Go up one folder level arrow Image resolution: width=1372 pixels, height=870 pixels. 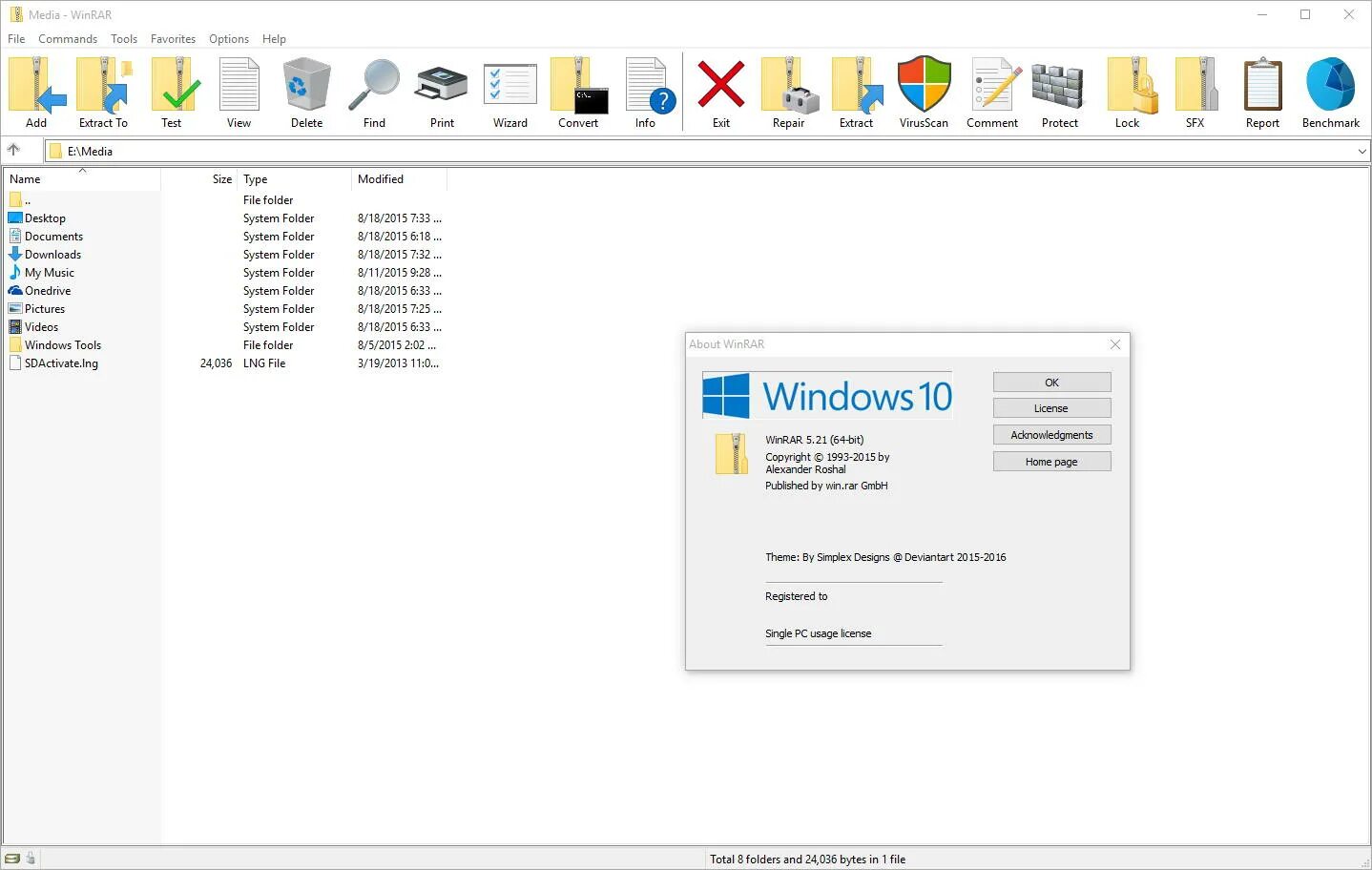(x=13, y=150)
